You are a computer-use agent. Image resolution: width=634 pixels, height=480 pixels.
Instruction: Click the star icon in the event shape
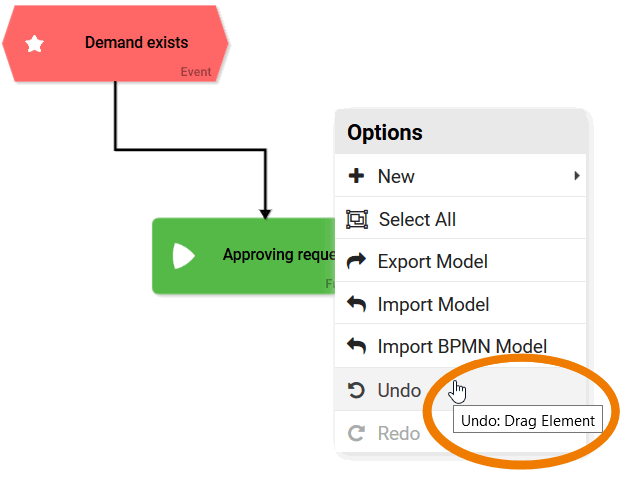click(34, 44)
